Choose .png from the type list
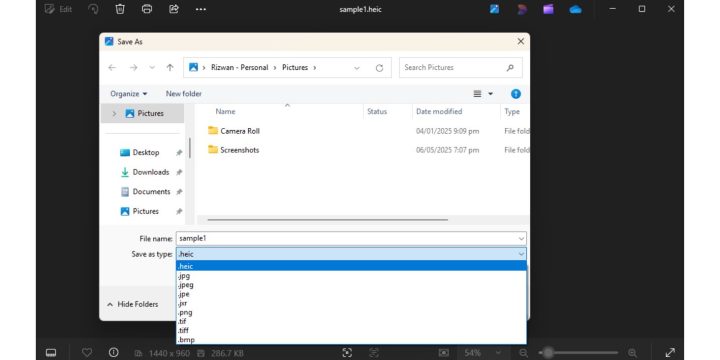Viewport: 720px width, 360px height. pos(351,313)
